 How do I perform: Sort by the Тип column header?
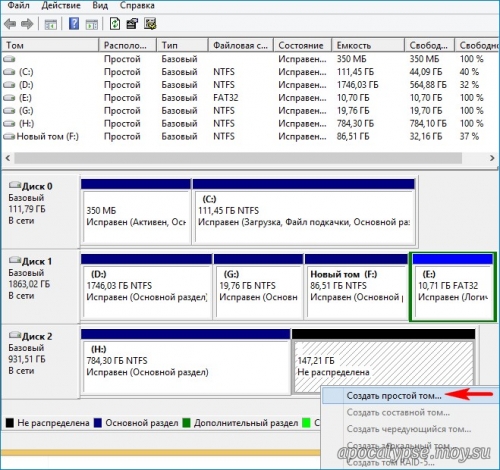182,45
